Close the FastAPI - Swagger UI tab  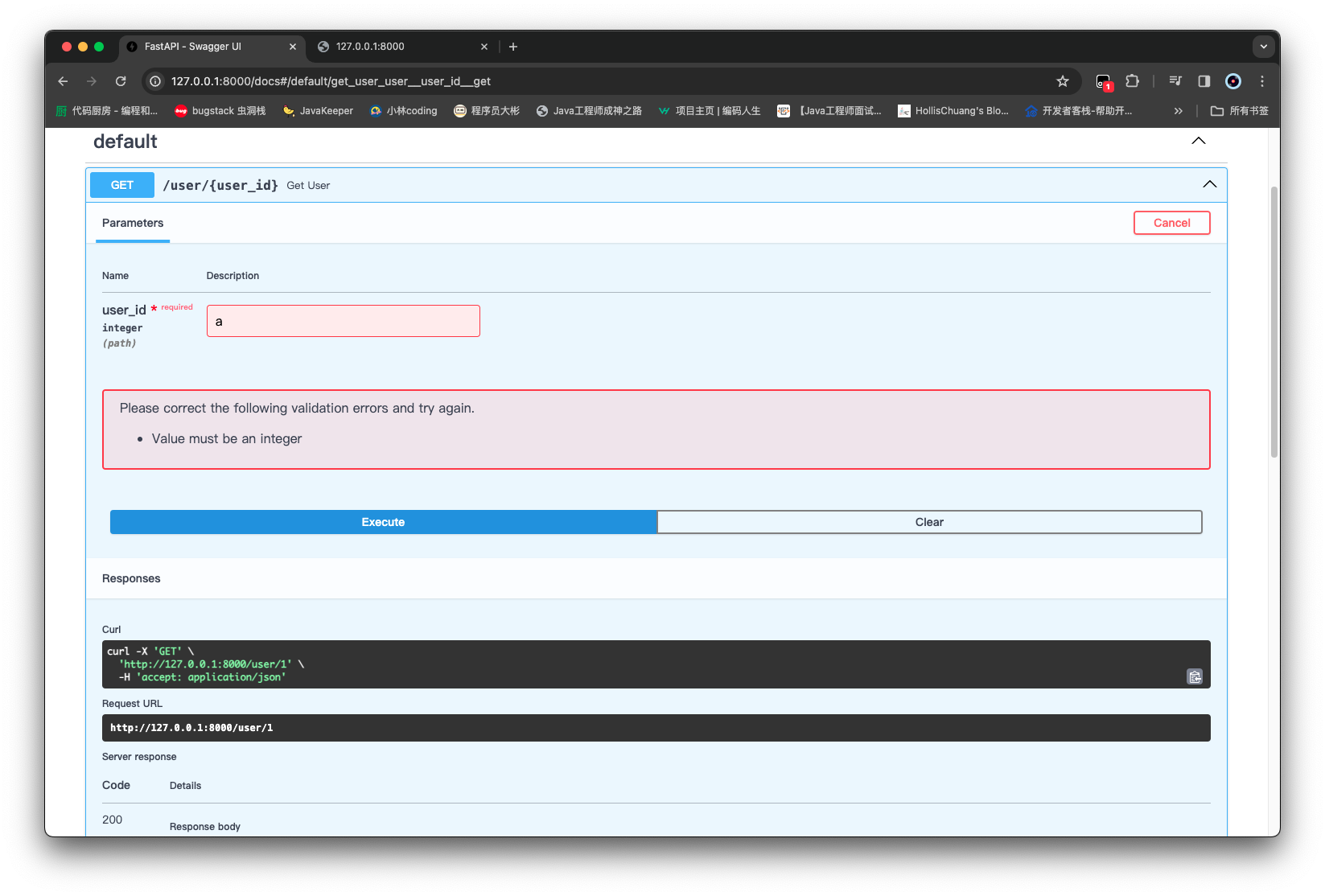(293, 47)
